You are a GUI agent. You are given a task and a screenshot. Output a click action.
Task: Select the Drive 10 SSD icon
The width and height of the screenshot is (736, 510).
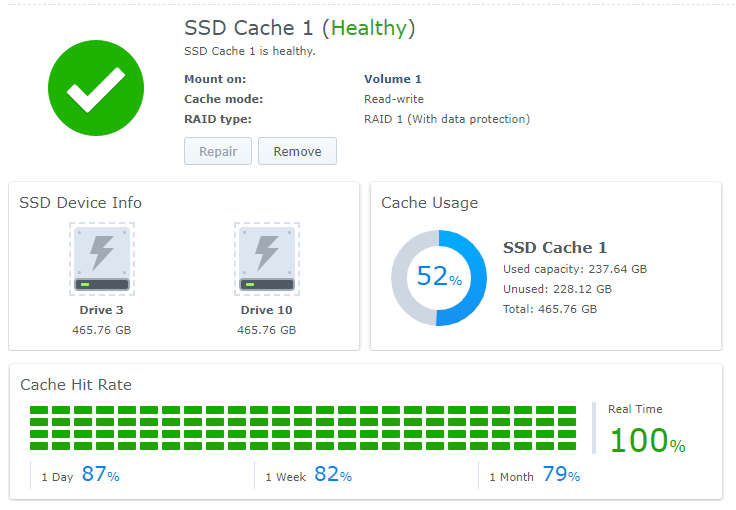(267, 259)
